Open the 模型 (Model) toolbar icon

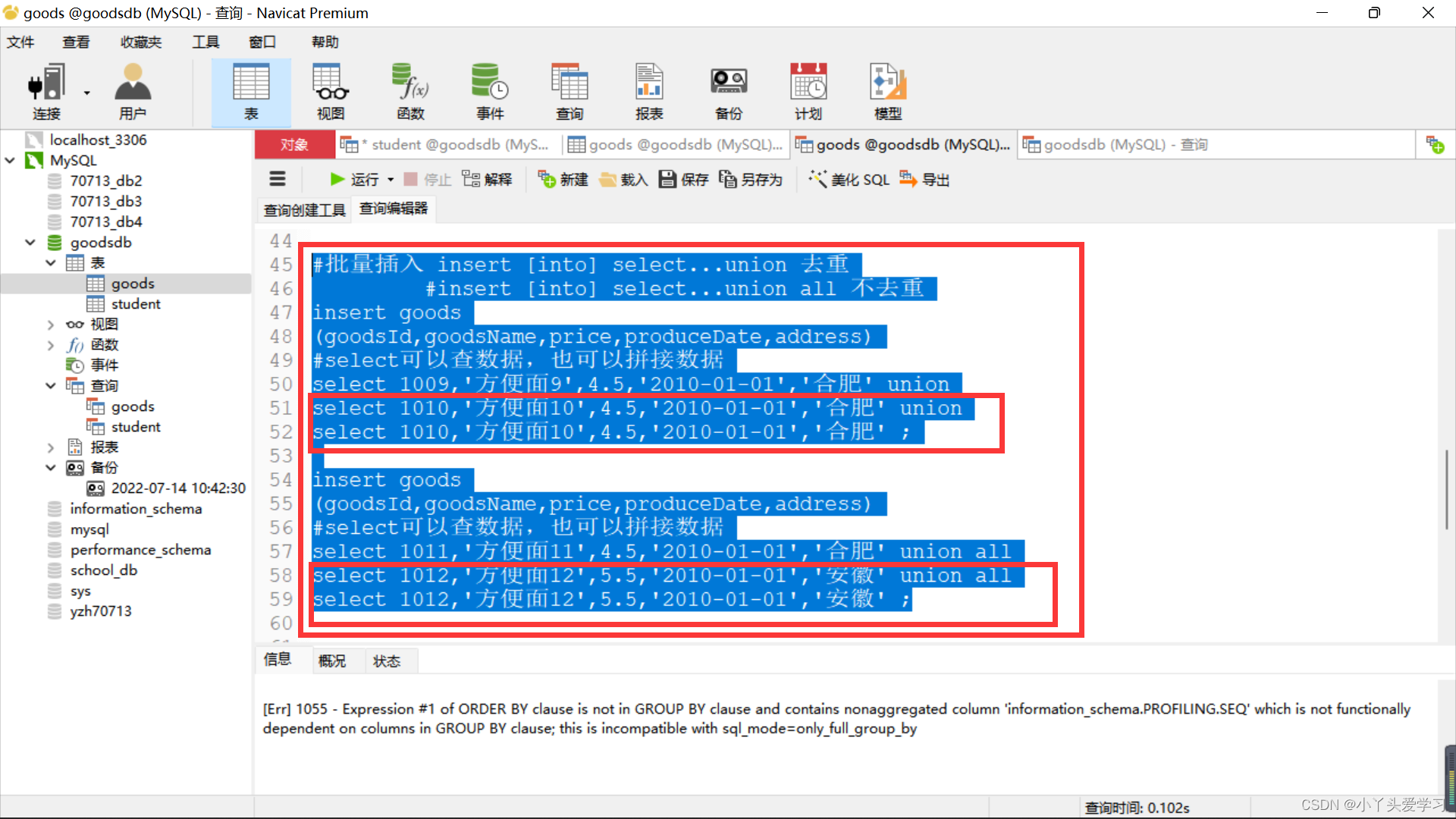(x=888, y=92)
